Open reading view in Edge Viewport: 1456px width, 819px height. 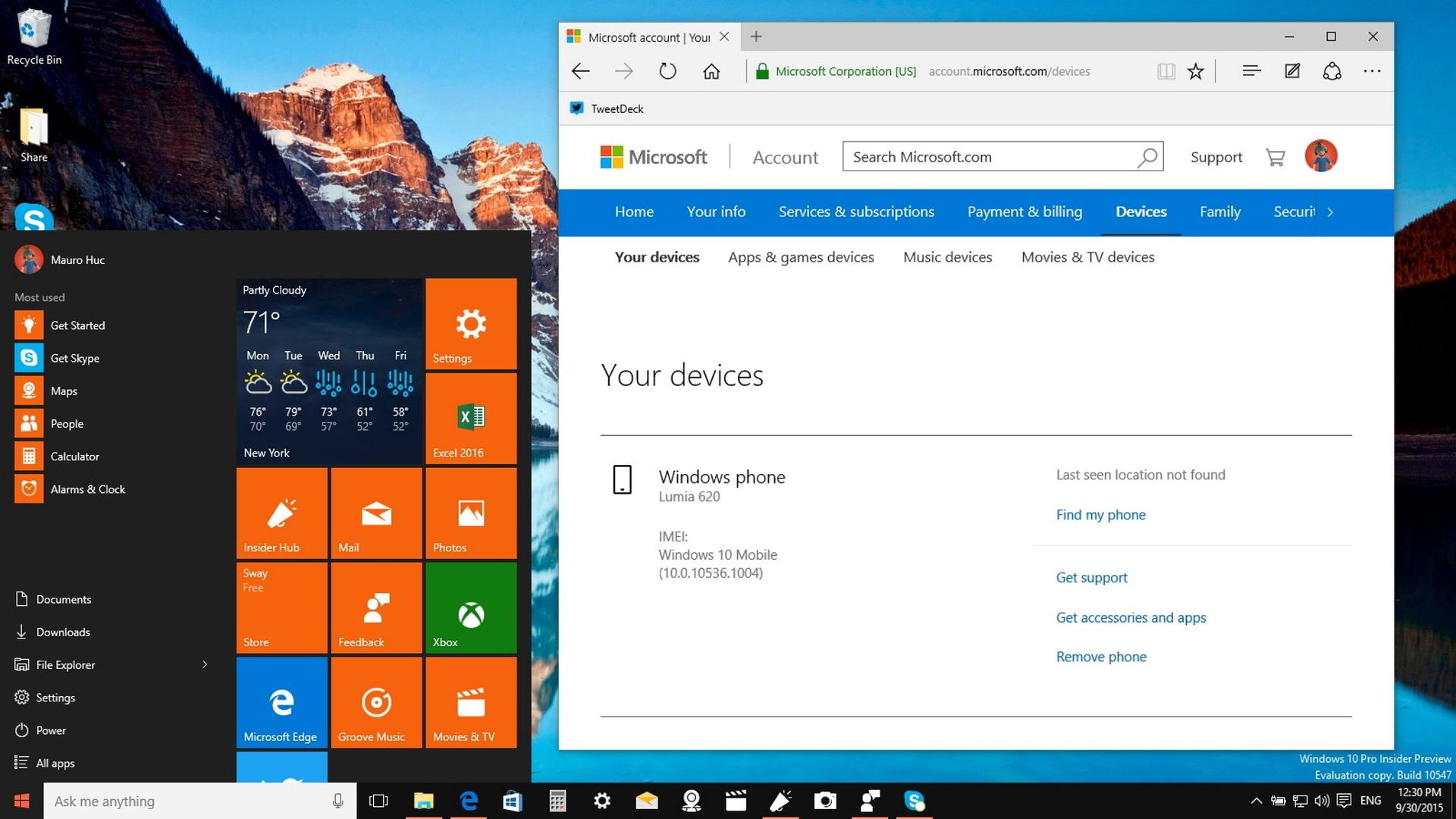[1166, 71]
